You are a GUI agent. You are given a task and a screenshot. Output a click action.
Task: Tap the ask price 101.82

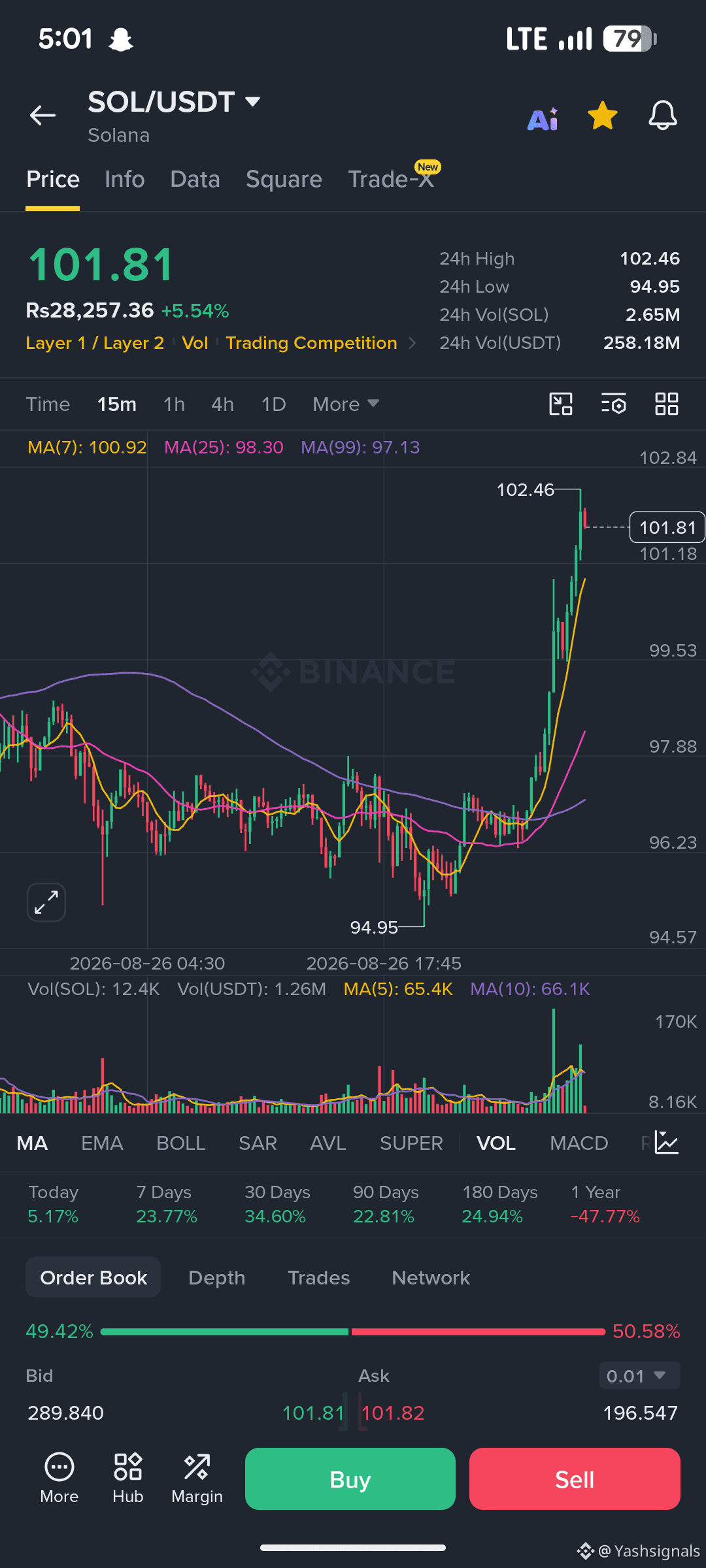tap(393, 1413)
